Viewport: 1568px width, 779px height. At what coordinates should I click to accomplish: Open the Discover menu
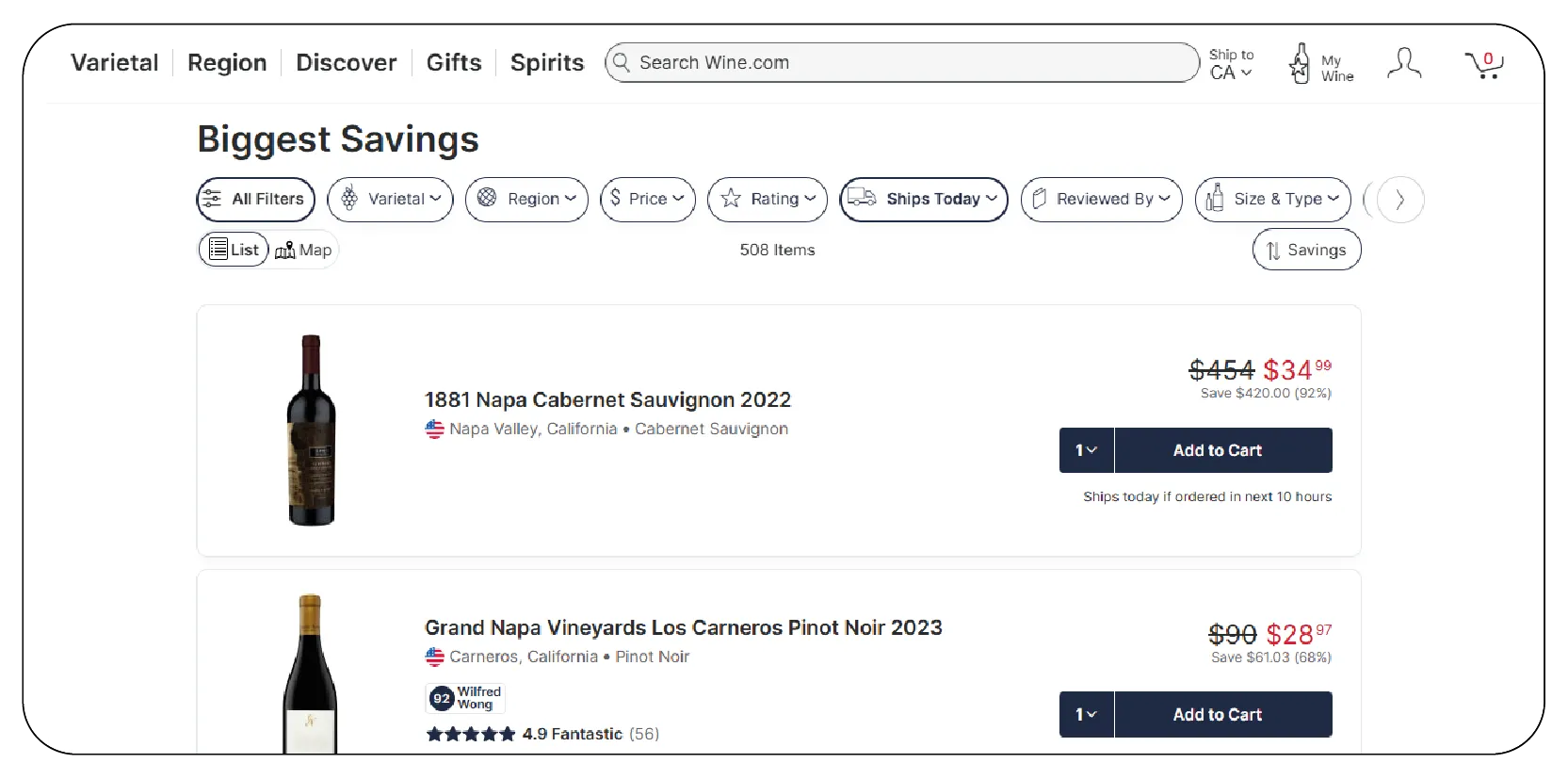pos(346,62)
